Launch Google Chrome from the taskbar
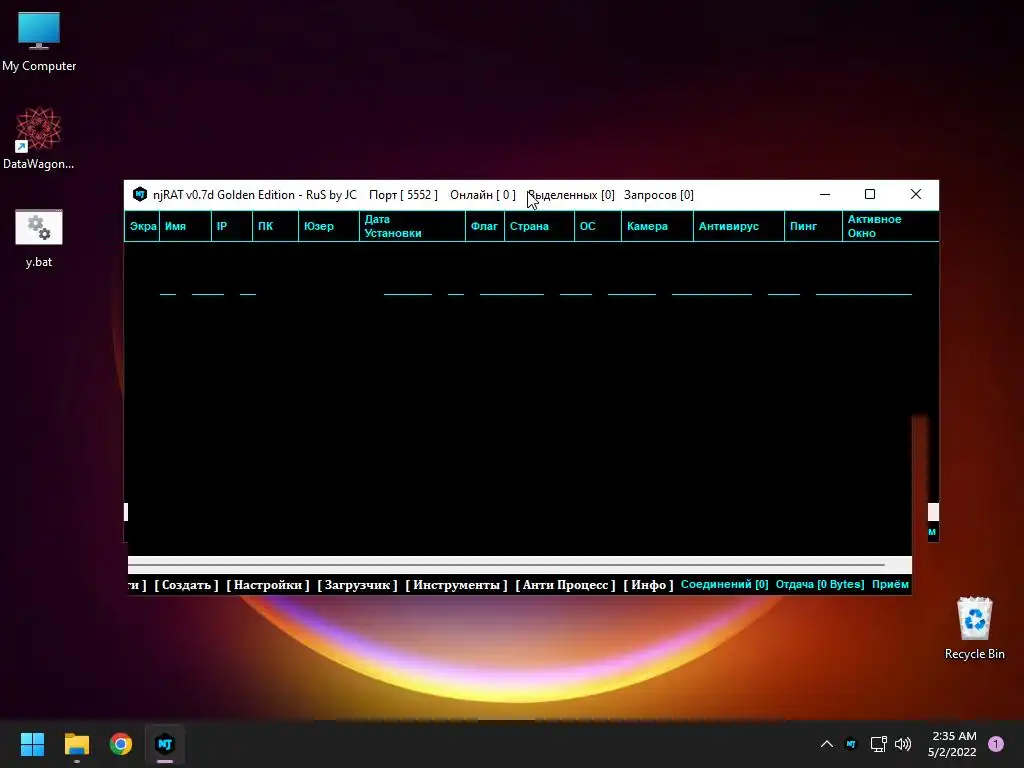Viewport: 1024px width, 768px height. [121, 744]
